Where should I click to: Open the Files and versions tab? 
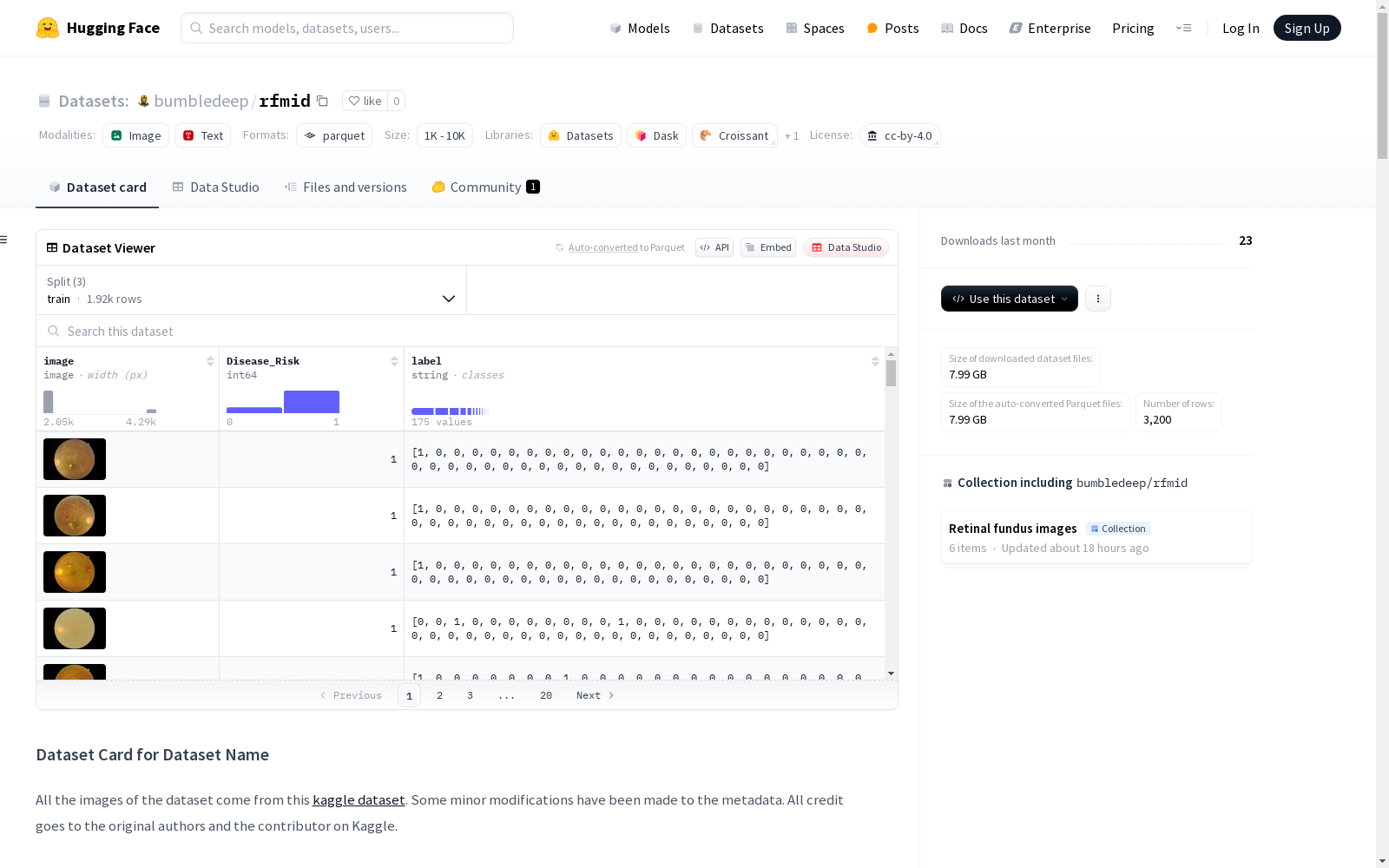[x=346, y=187]
